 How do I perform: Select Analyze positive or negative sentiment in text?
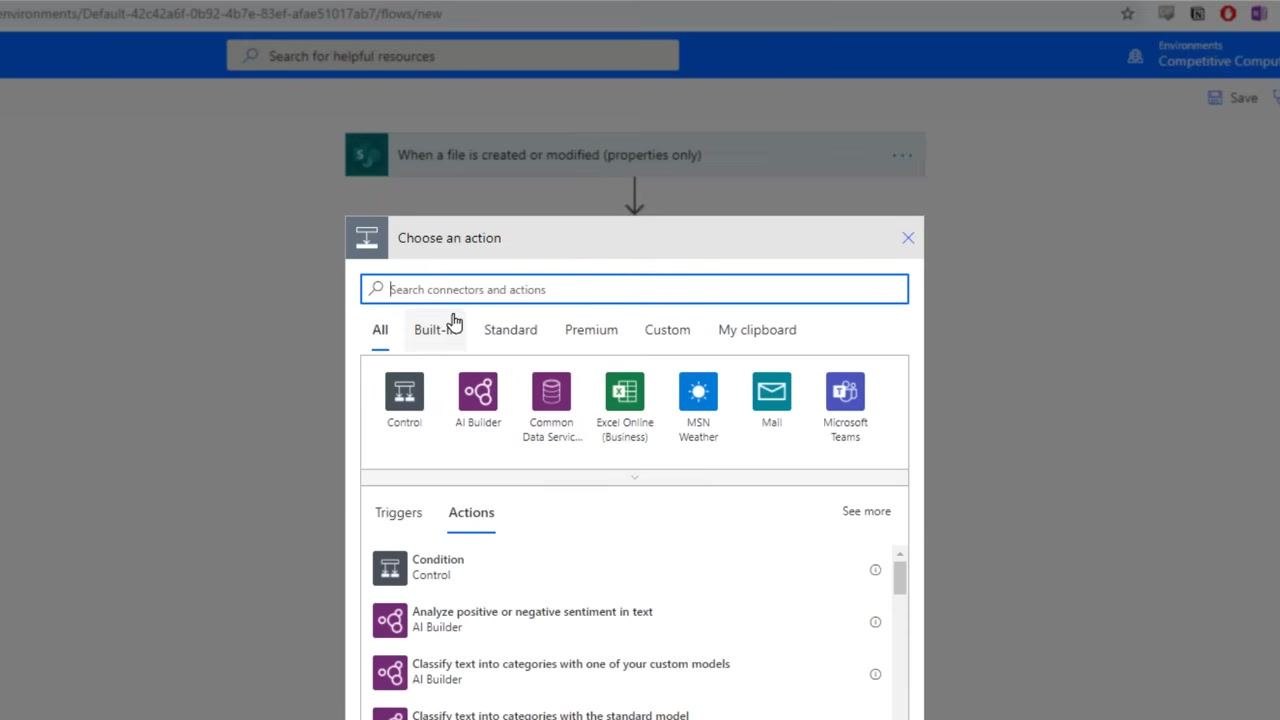pyautogui.click(x=628, y=620)
